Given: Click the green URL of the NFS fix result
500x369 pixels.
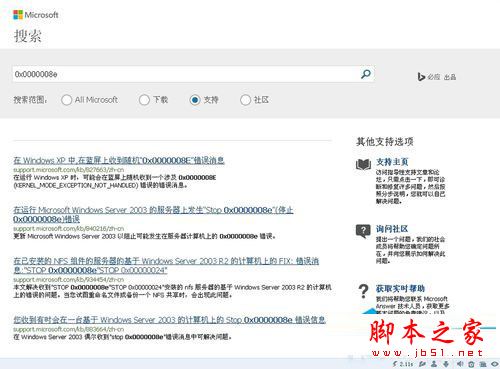Looking at the screenshot, I should click(x=68, y=279).
